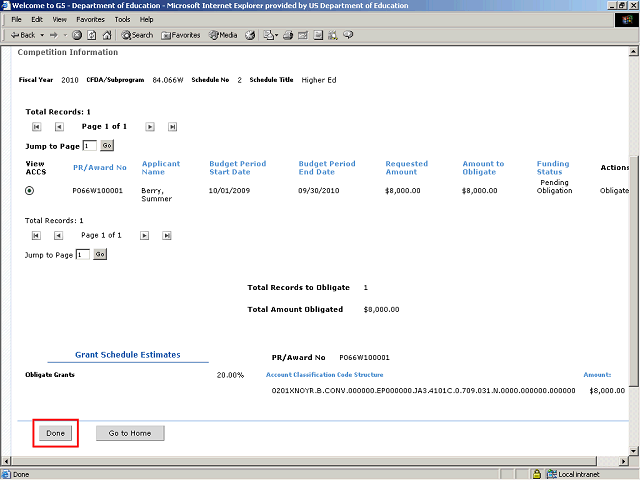Open the Search toolbar button
The image size is (640, 480).
(137, 35)
